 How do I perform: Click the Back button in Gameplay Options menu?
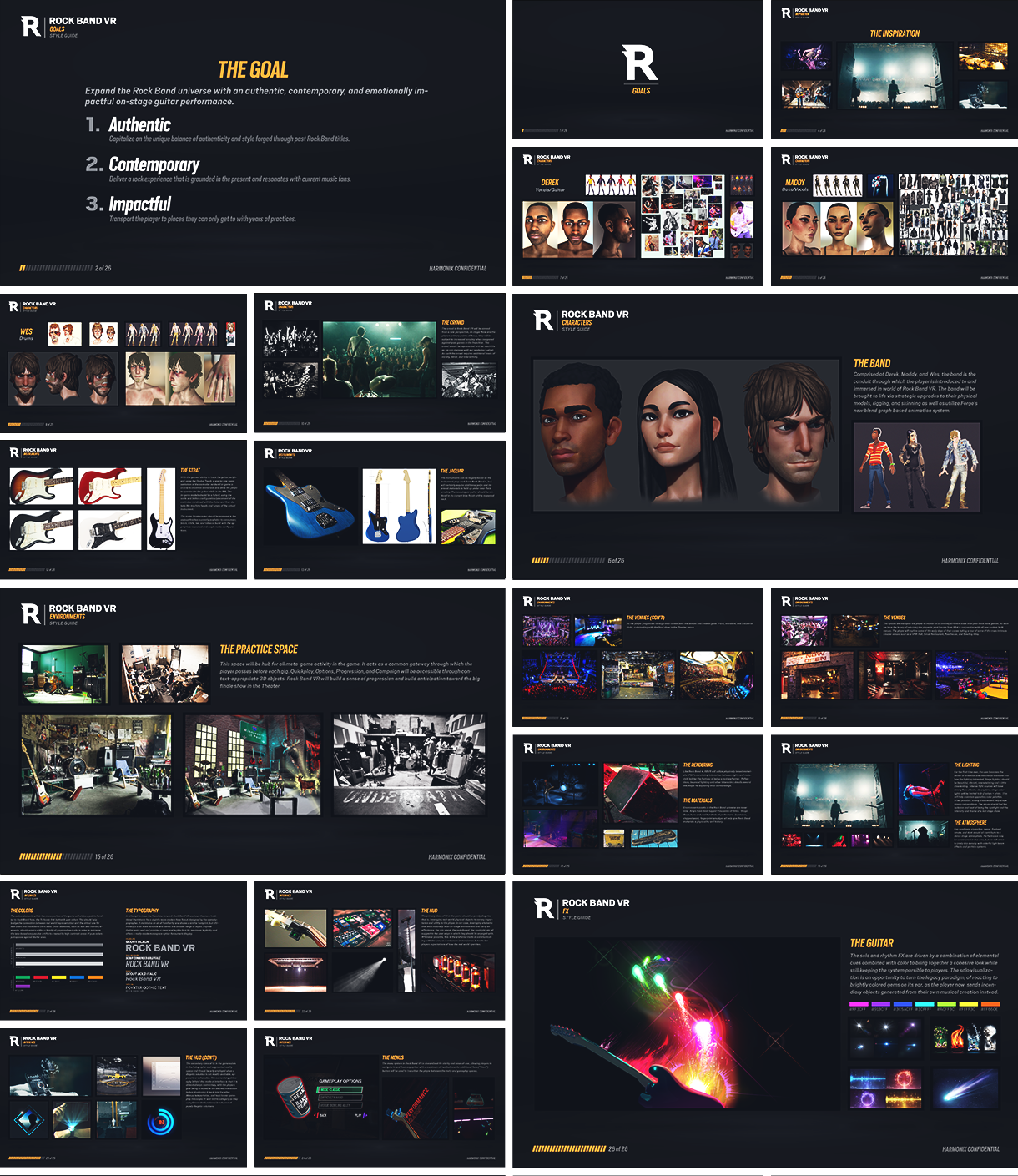tap(322, 1115)
